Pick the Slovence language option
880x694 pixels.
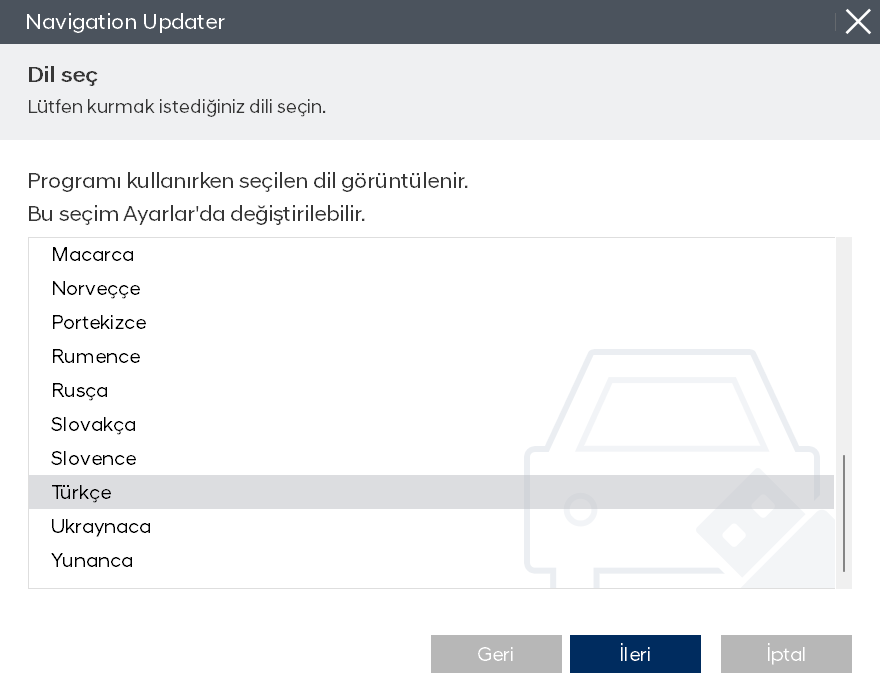coord(94,459)
